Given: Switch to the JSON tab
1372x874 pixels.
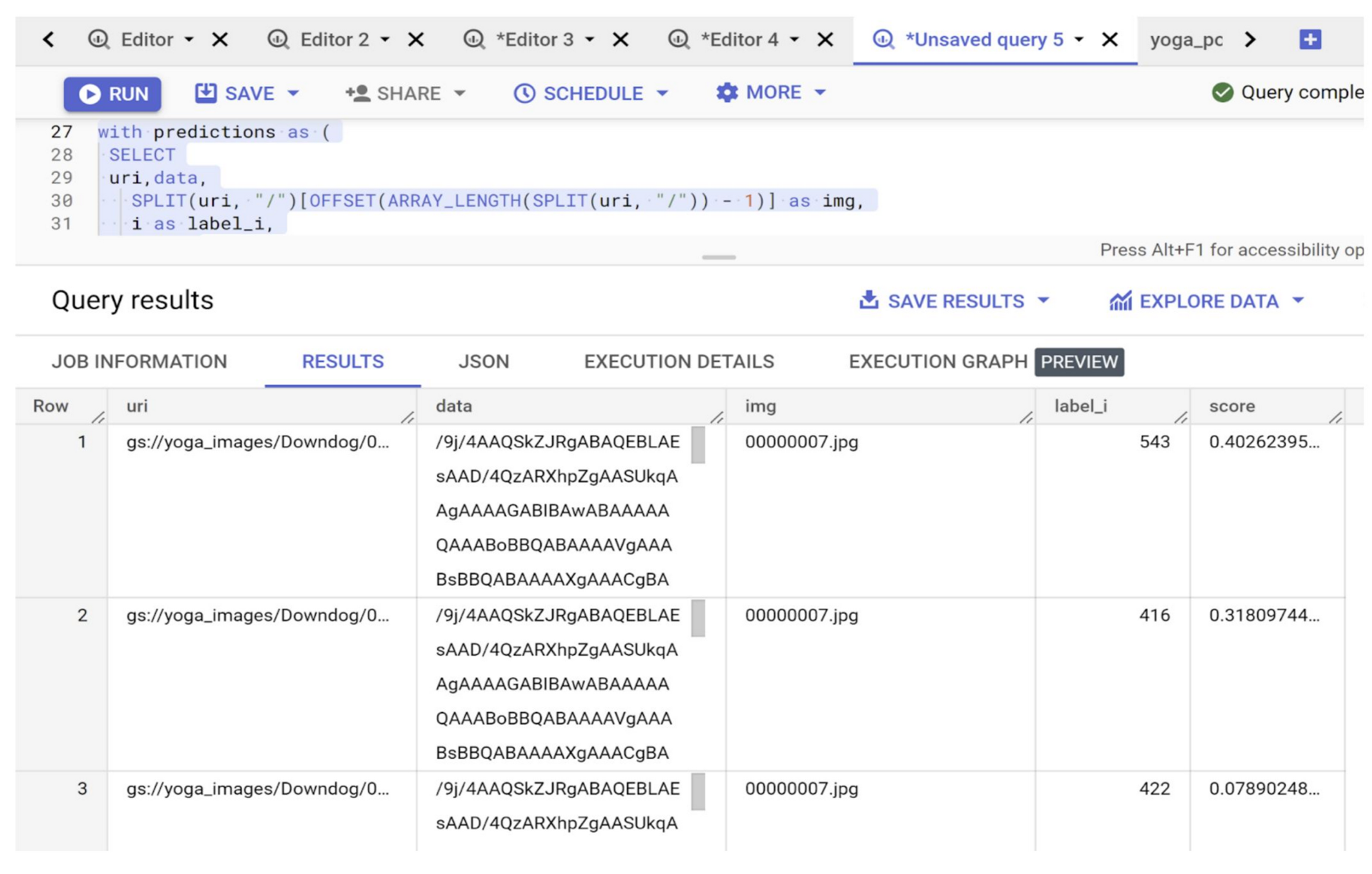Looking at the screenshot, I should point(482,361).
